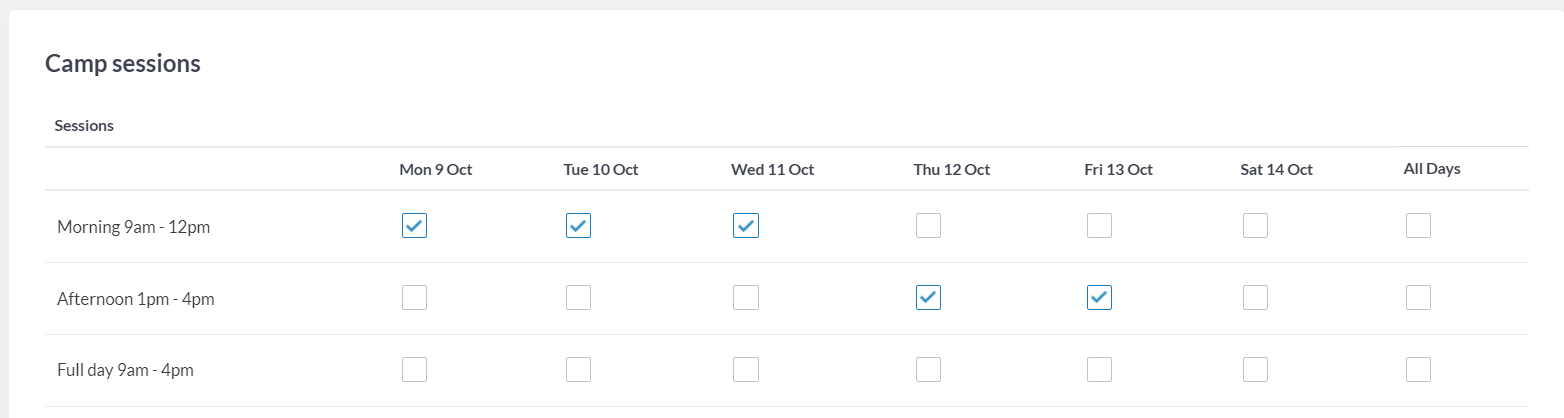1564x418 pixels.
Task: Check Afternoon session for Tue 10 Oct
Action: [x=578, y=298]
